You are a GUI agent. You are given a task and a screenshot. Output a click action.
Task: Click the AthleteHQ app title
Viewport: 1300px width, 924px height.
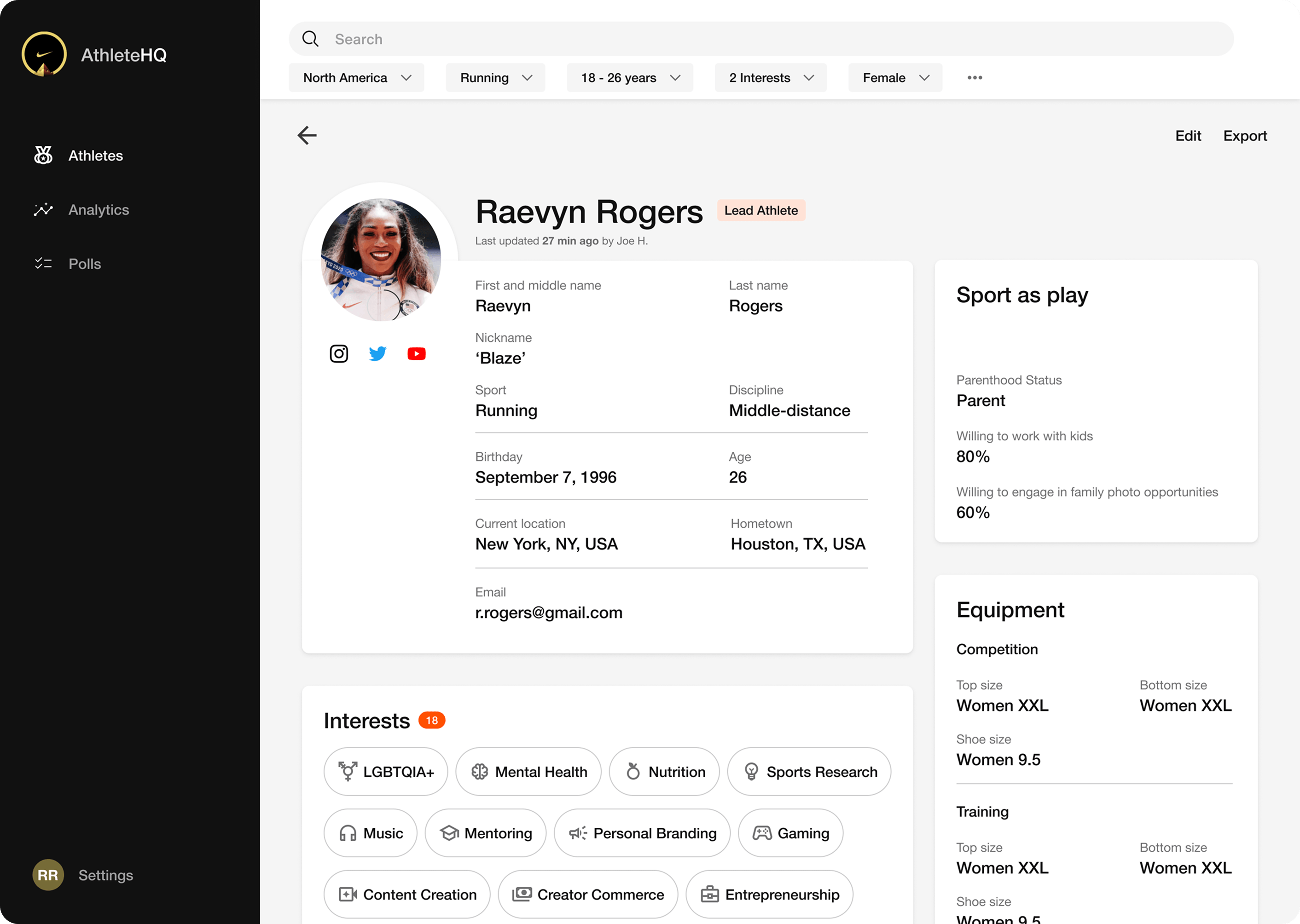pyautogui.click(x=123, y=55)
